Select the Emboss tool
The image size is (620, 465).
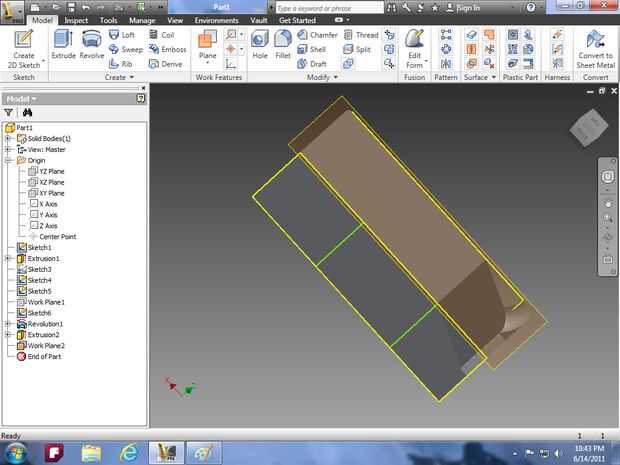[x=167, y=49]
